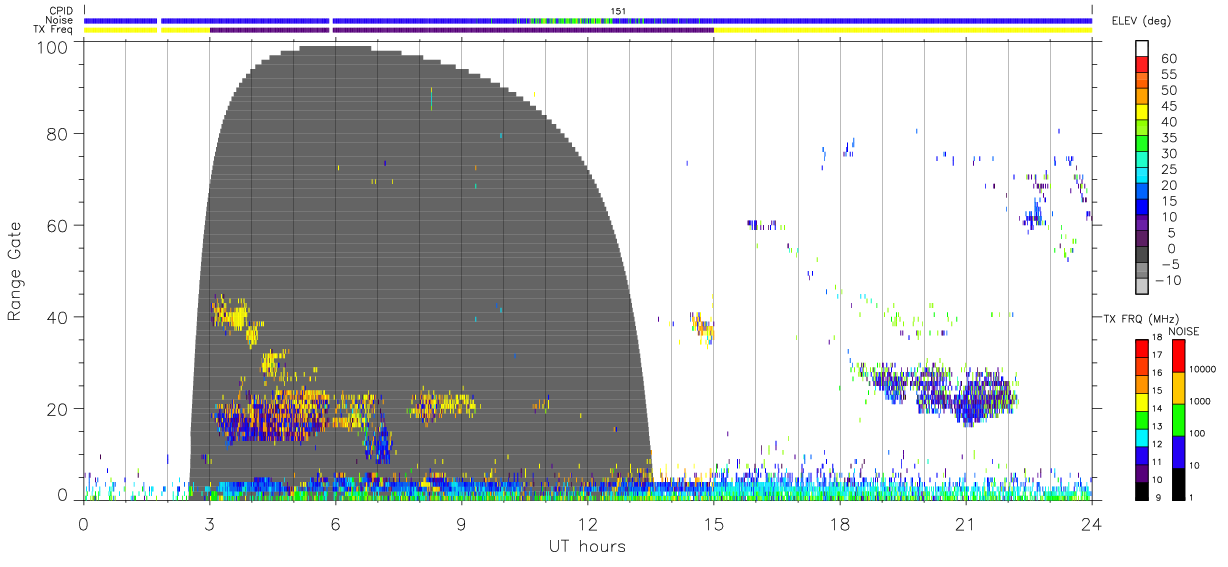The height and width of the screenshot is (567, 1228).
Task: Click the cyan 25–30 degree elevation color segment
Action: click(x=1141, y=162)
